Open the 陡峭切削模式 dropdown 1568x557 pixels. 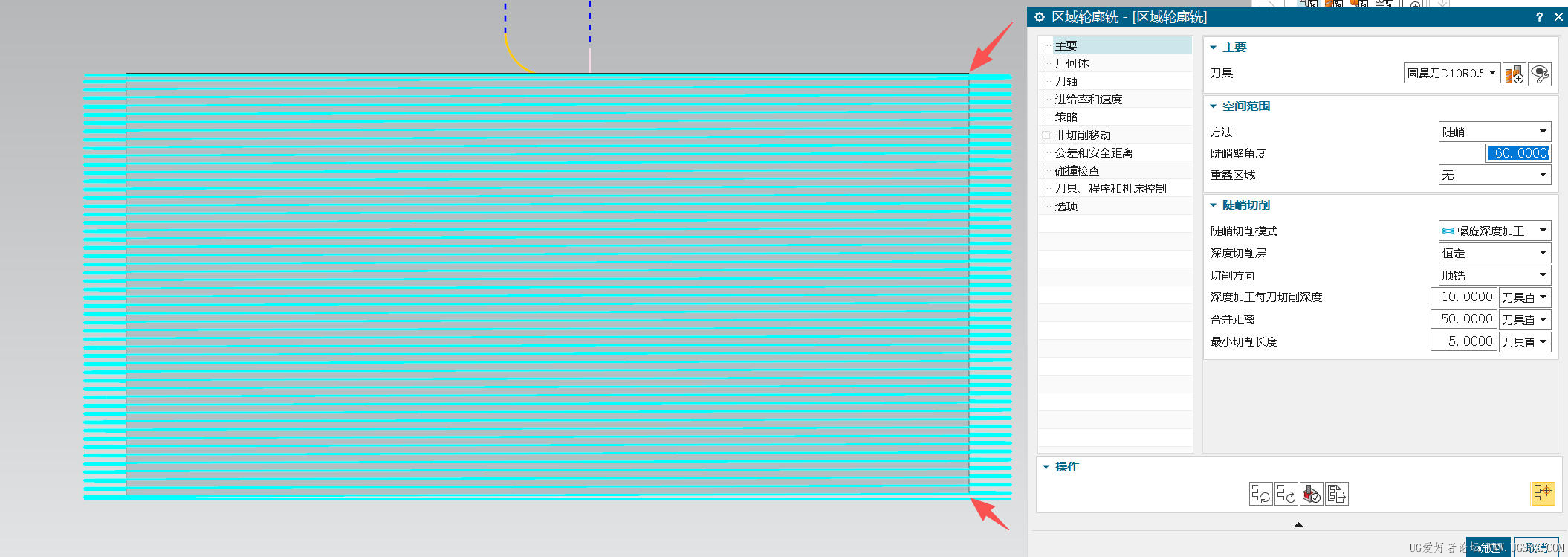click(x=1494, y=231)
